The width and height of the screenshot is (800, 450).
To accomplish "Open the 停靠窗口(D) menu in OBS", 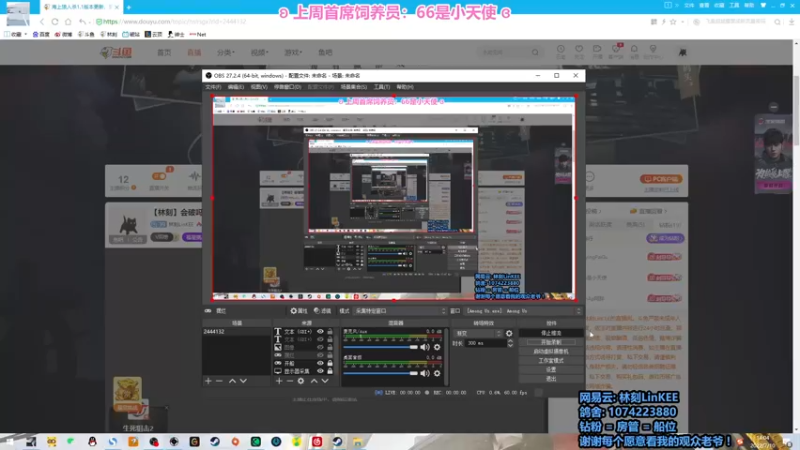I will pos(287,87).
